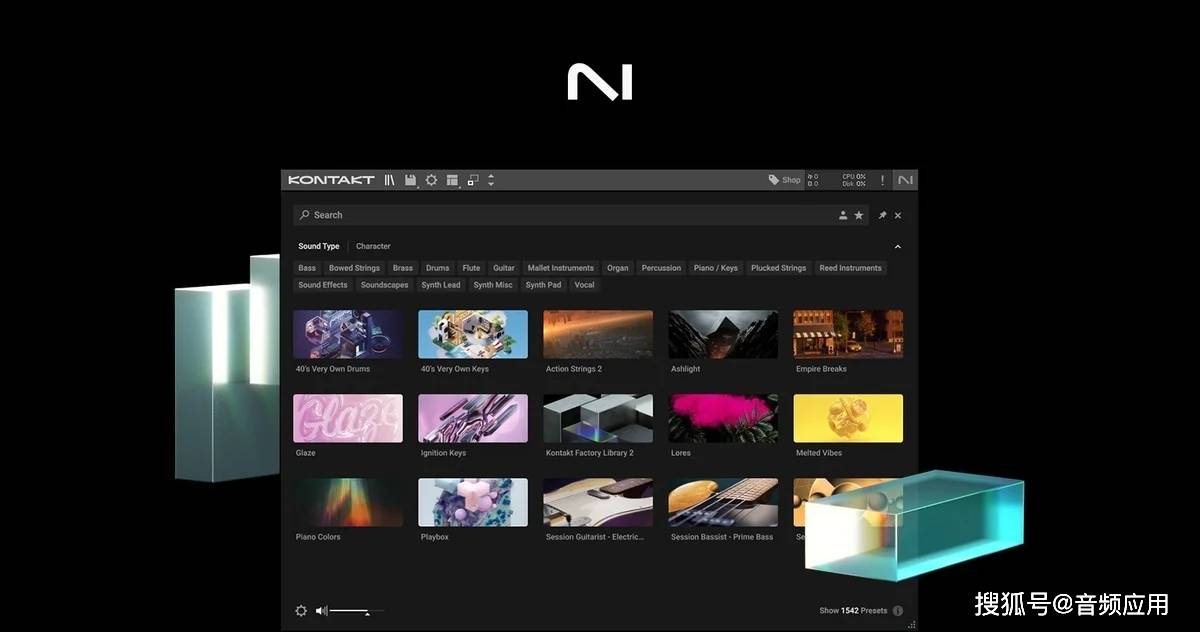Enable the Drums sound type filter
1200x632 pixels.
[437, 267]
